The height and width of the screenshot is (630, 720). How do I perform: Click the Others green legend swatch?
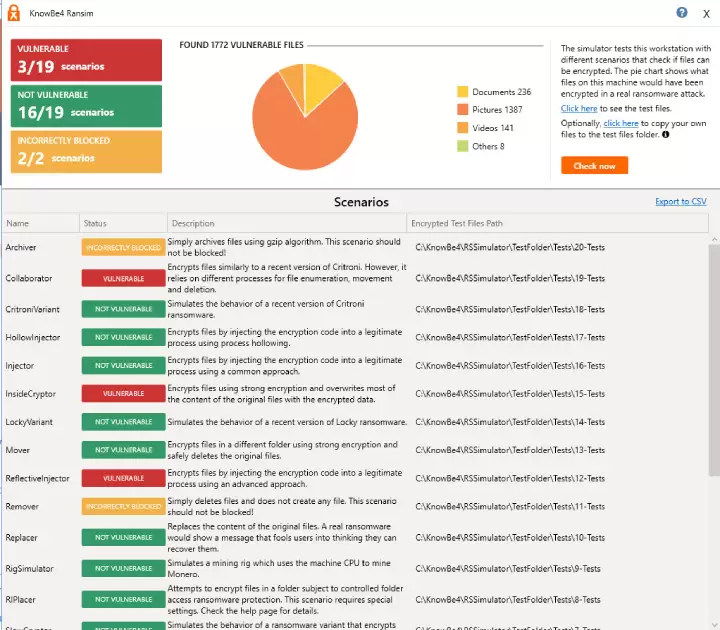pyautogui.click(x=462, y=146)
